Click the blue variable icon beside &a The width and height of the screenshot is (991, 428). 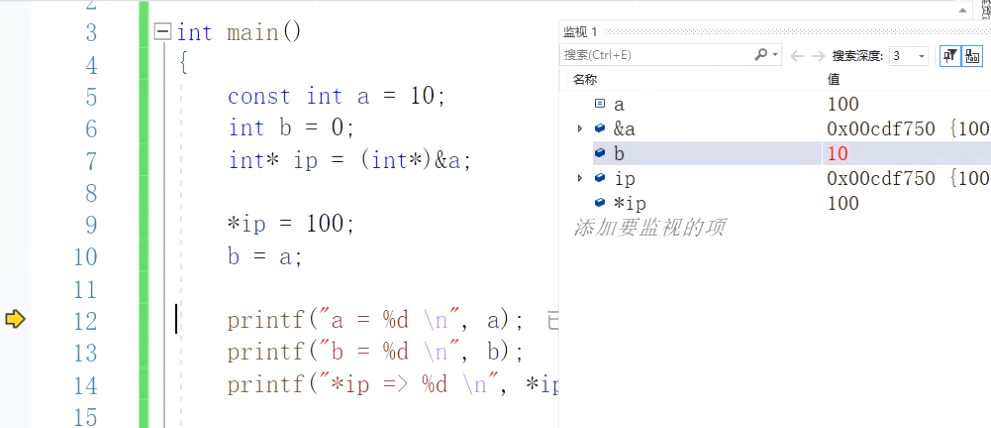pyautogui.click(x=600, y=128)
